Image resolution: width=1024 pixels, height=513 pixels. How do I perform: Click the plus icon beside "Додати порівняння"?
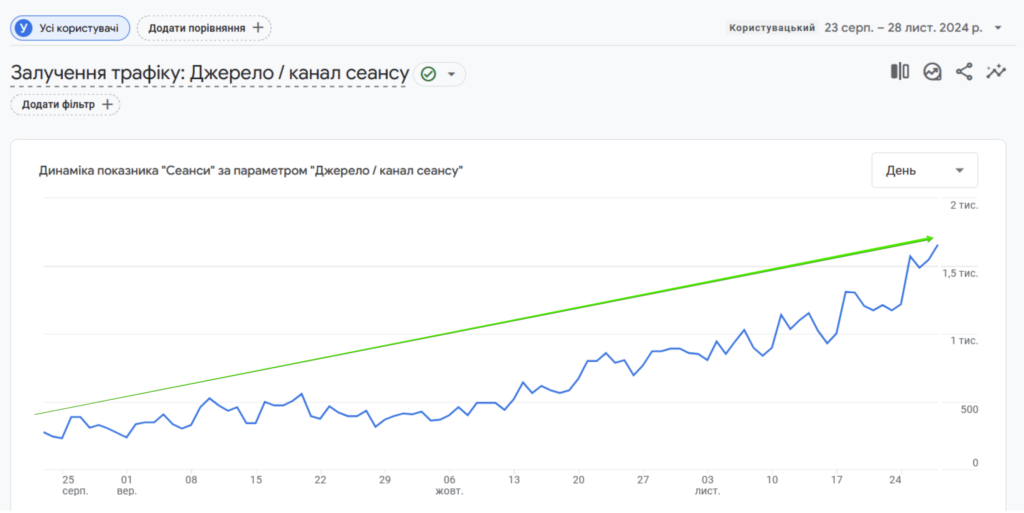[258, 28]
